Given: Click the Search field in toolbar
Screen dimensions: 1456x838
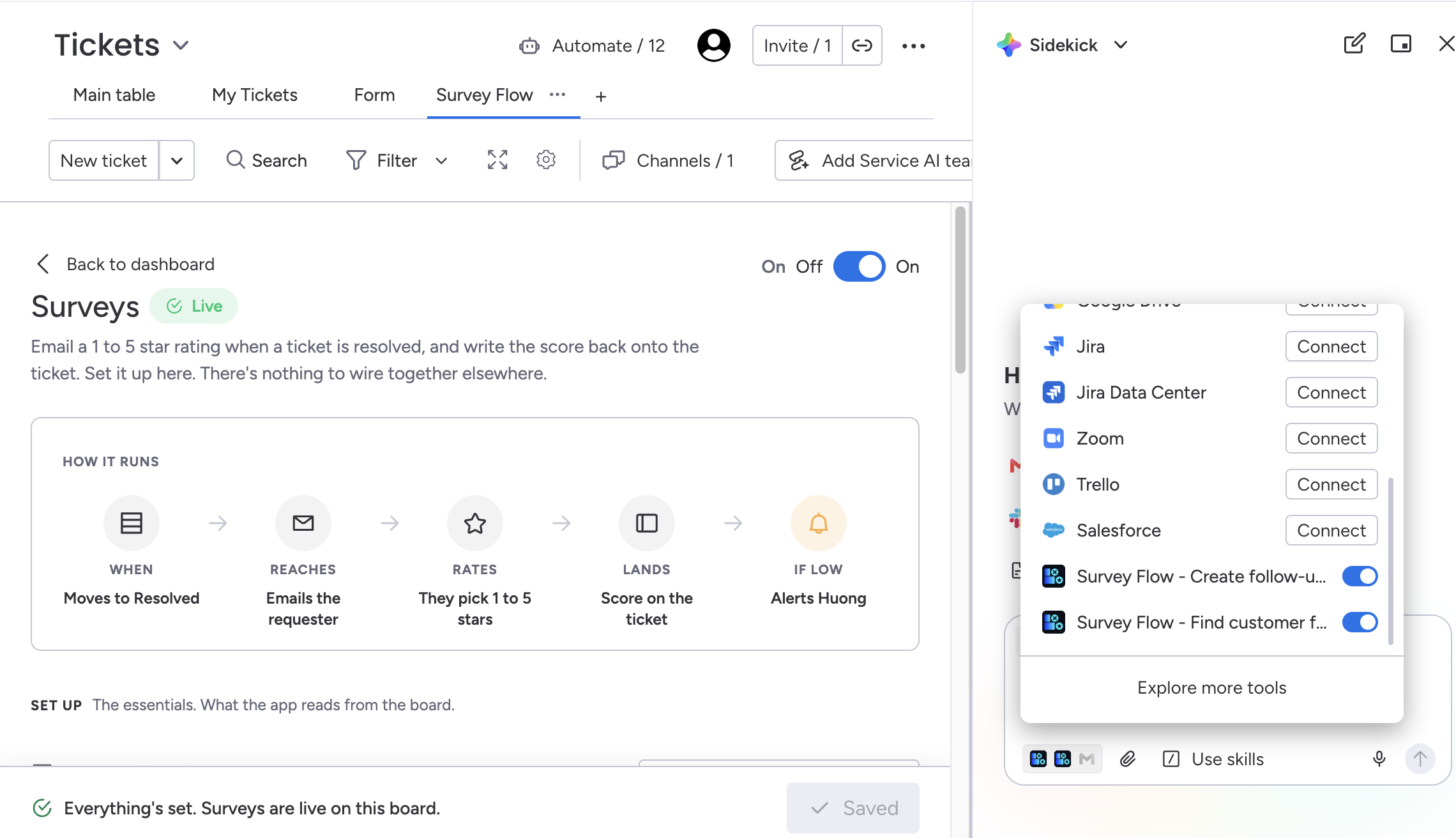Looking at the screenshot, I should (267, 160).
